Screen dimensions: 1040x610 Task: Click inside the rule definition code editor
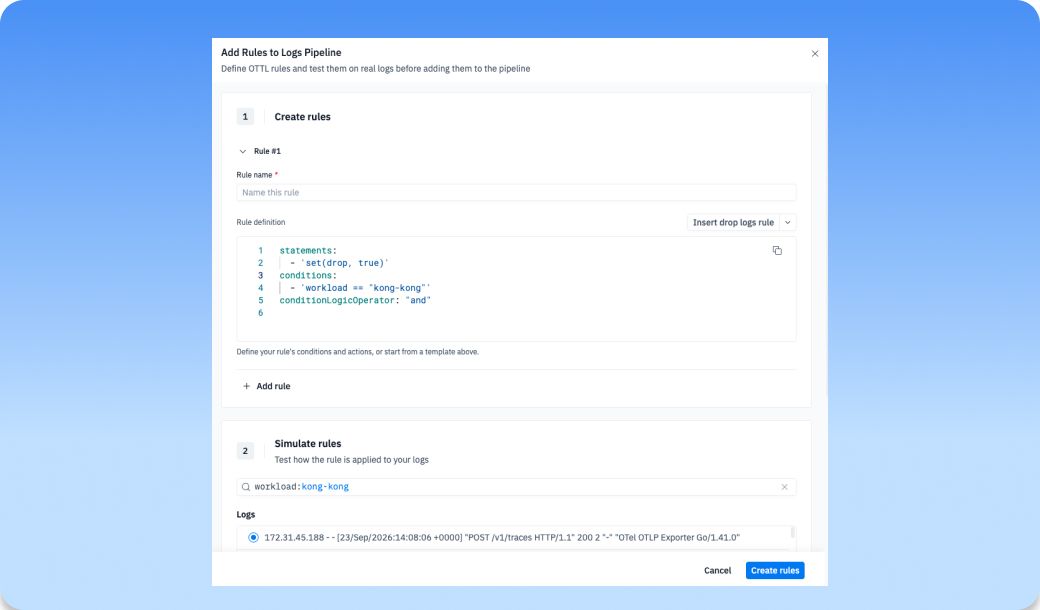pos(516,289)
